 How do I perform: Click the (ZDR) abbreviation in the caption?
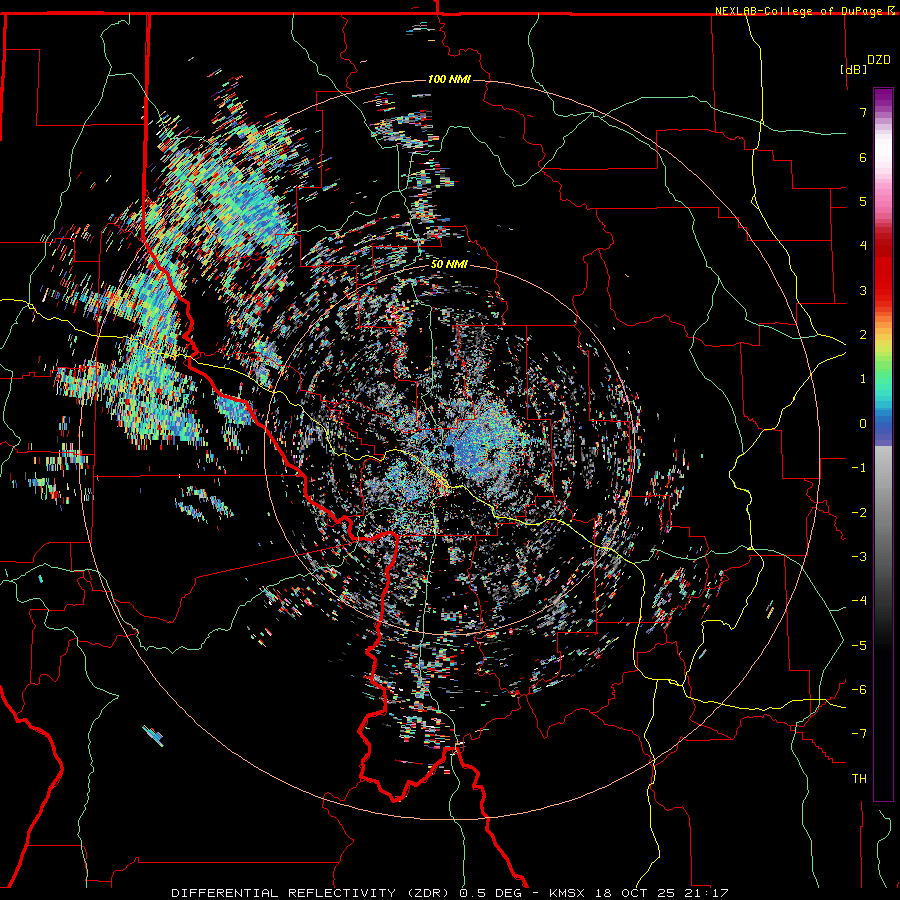pos(428,893)
